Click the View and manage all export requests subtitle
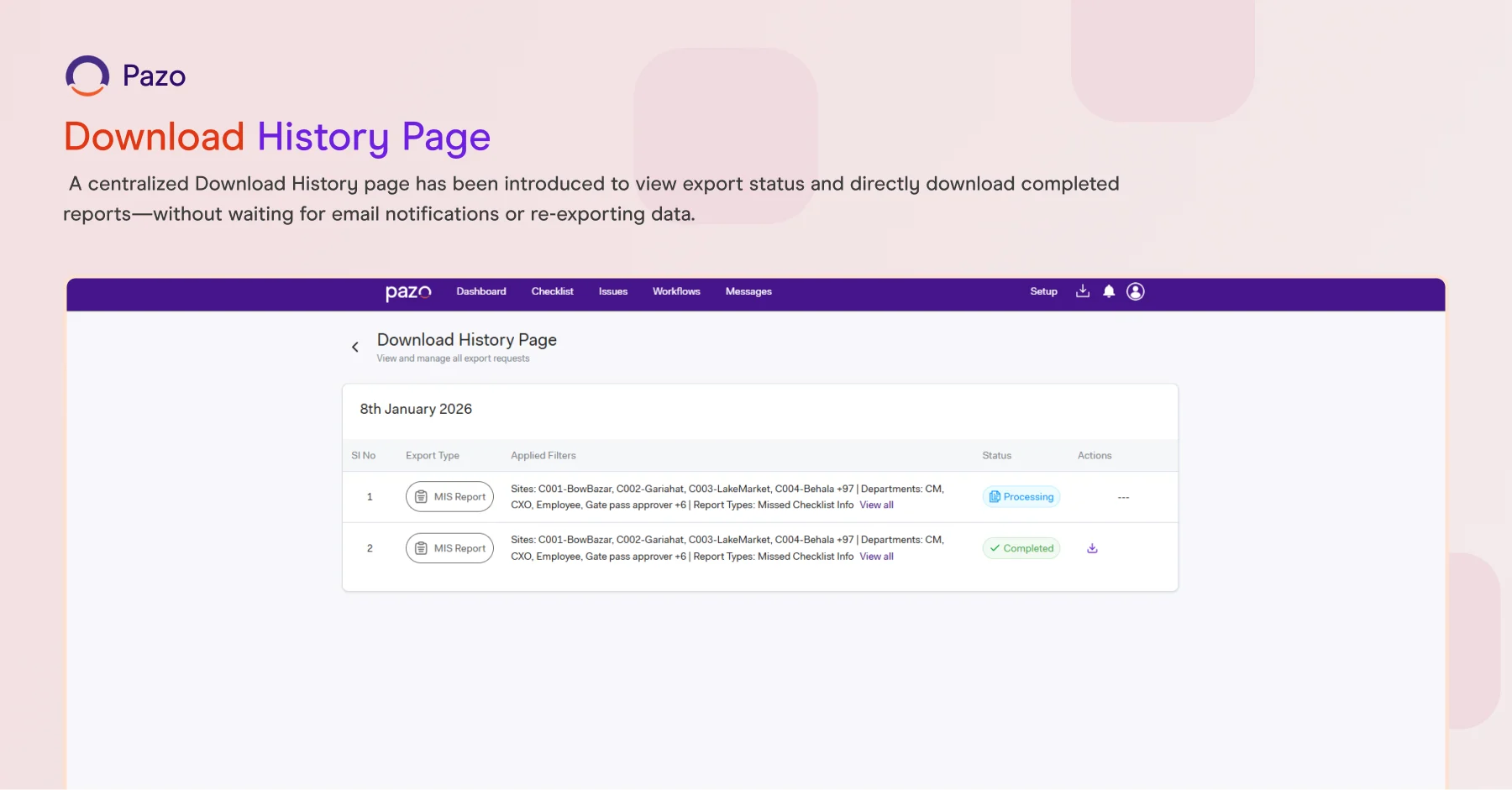The image size is (1512, 790). click(453, 358)
